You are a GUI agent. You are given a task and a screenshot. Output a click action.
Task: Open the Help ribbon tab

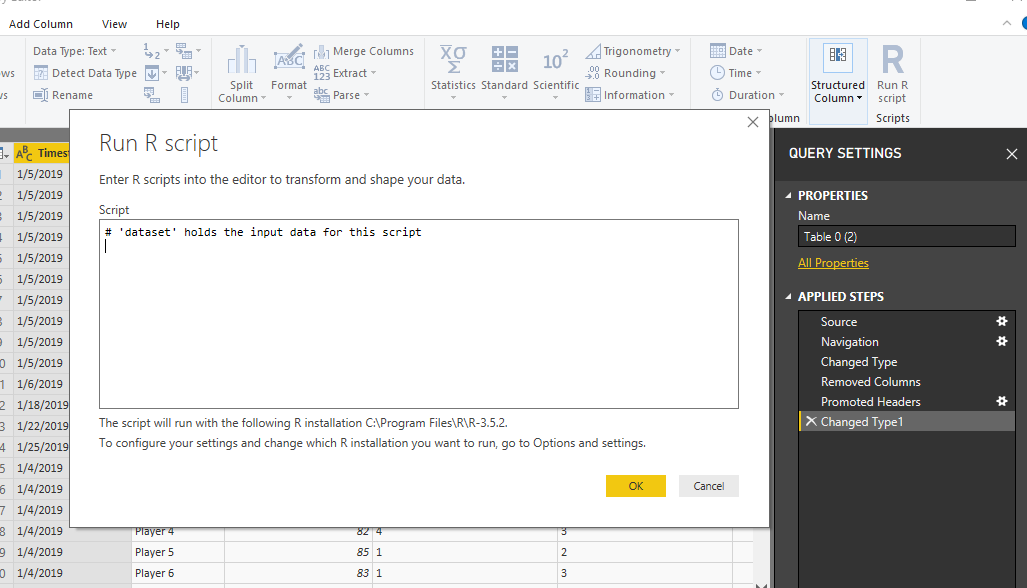coord(168,24)
